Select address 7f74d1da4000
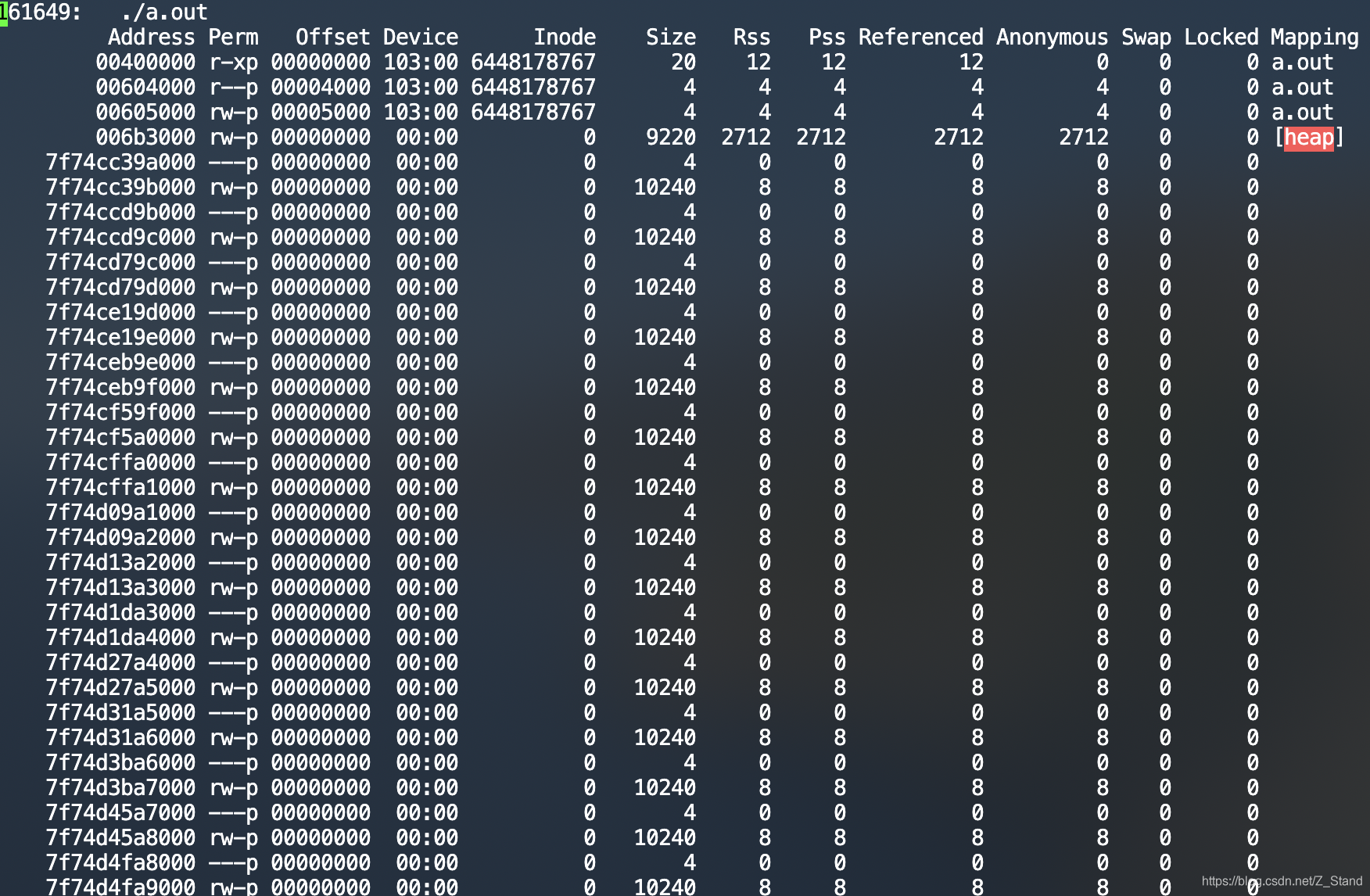Viewport: 1370px width, 896px height. pyautogui.click(x=120, y=638)
